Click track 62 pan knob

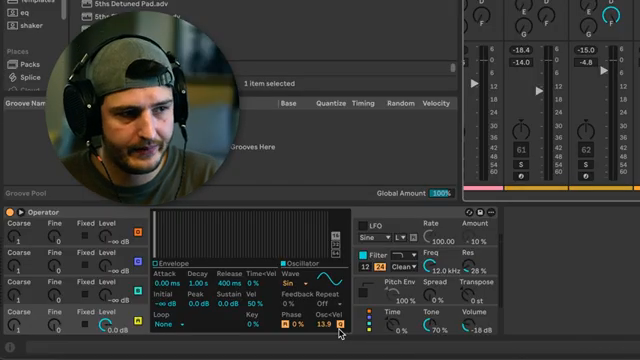586,131
